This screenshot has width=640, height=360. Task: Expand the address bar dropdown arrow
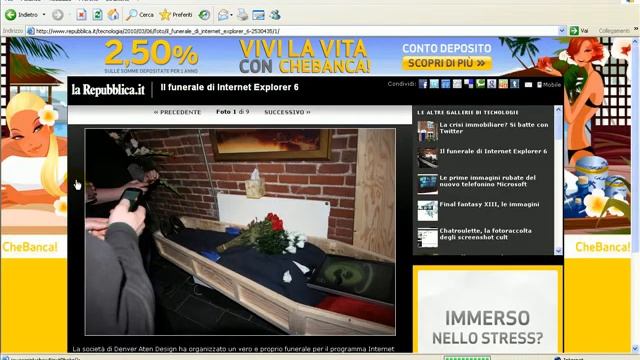(562, 31)
